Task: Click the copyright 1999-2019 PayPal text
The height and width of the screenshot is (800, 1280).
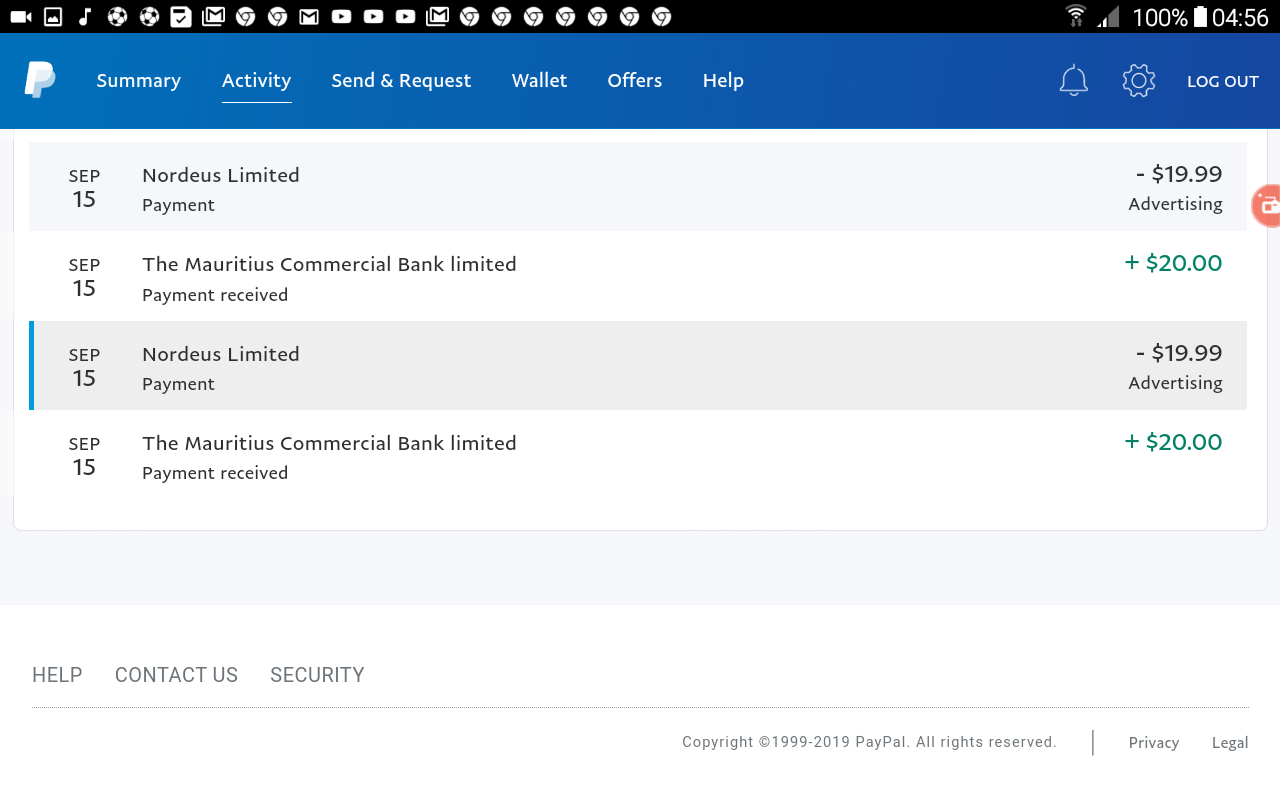Action: tap(869, 742)
